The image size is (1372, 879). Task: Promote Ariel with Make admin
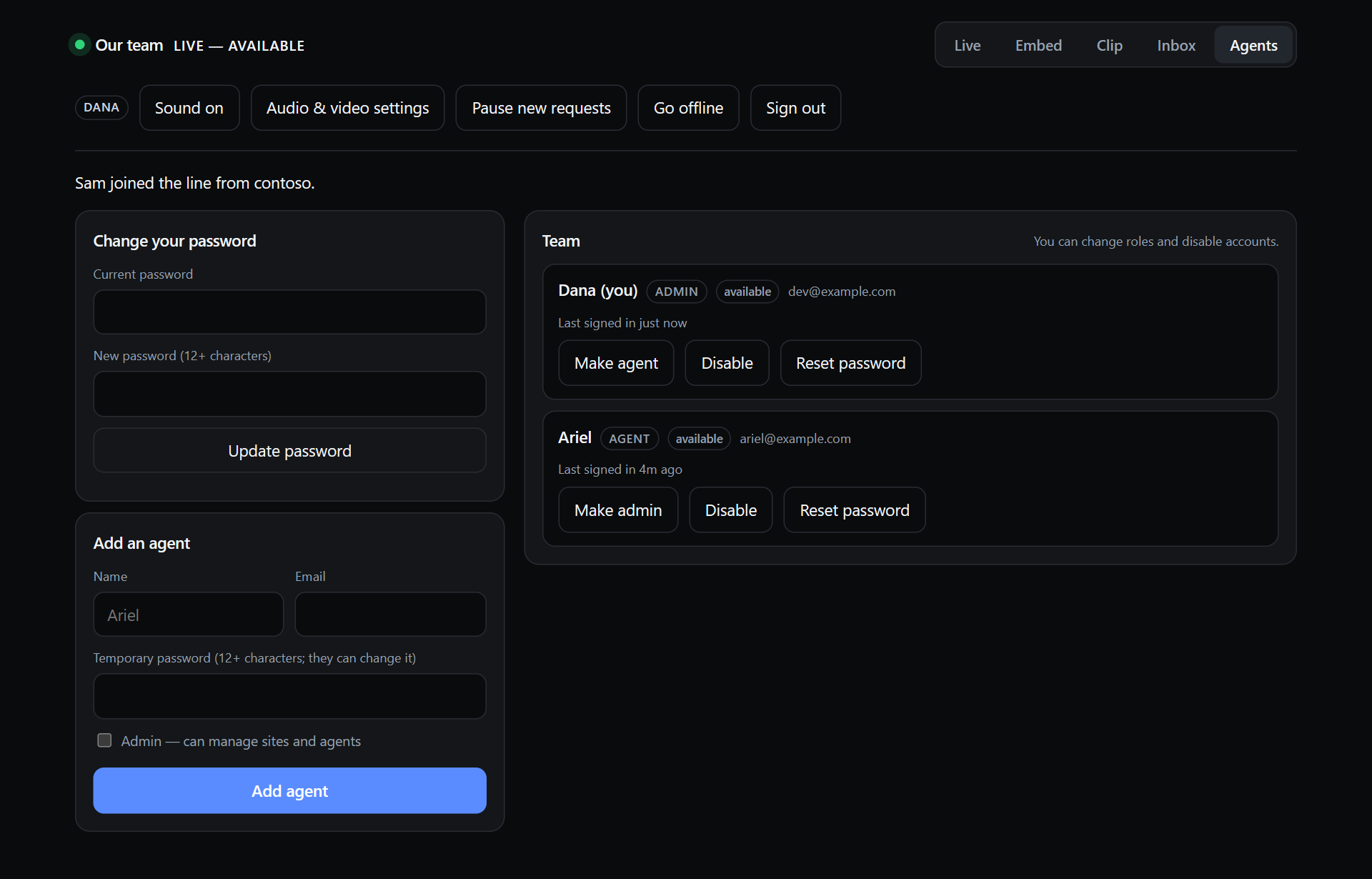[x=618, y=510]
